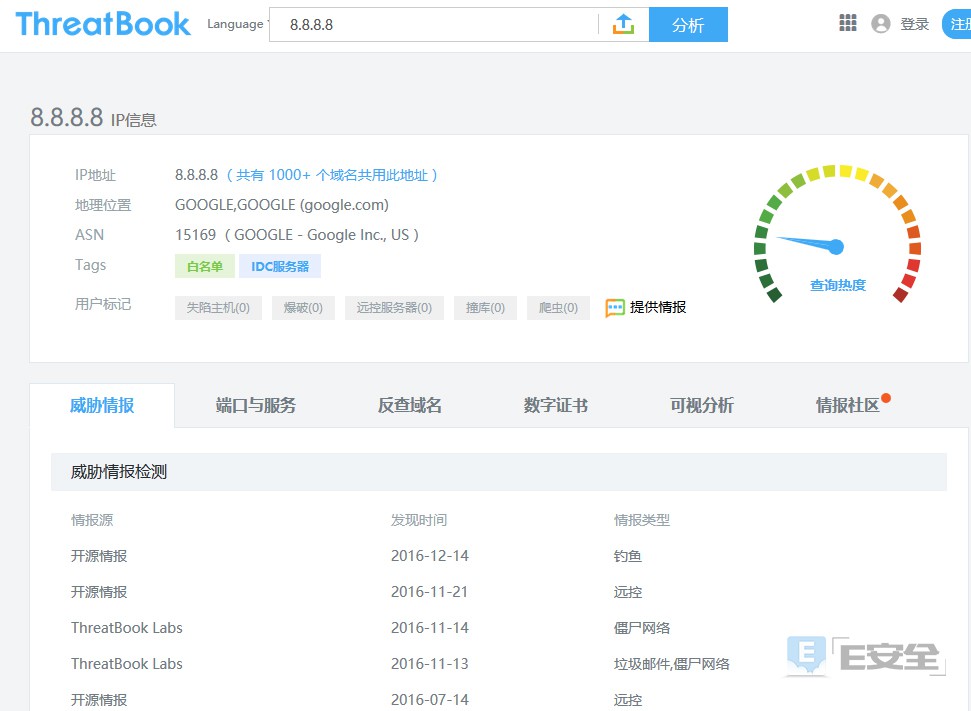
Task: Click the query heat gauge needle
Action: click(810, 243)
